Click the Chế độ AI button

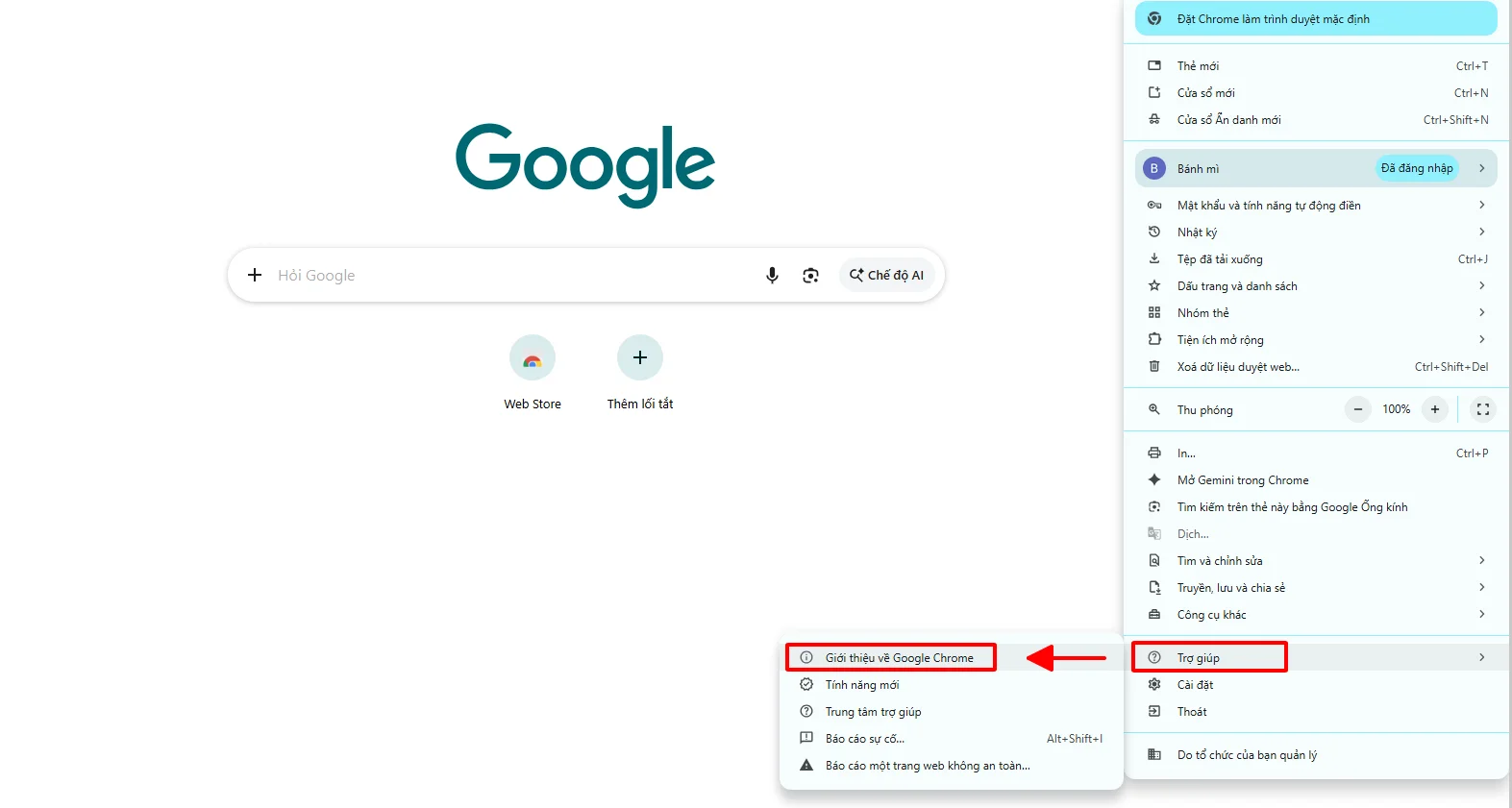[x=886, y=275]
